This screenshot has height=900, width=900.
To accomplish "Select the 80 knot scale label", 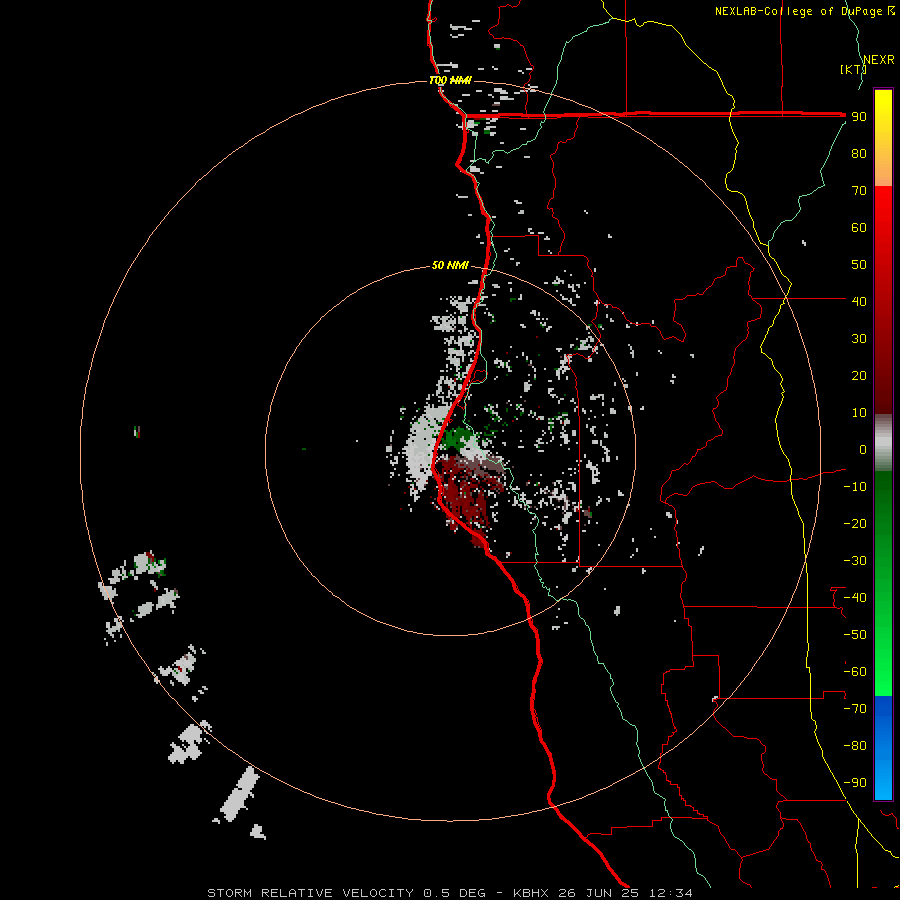I will click(x=859, y=153).
